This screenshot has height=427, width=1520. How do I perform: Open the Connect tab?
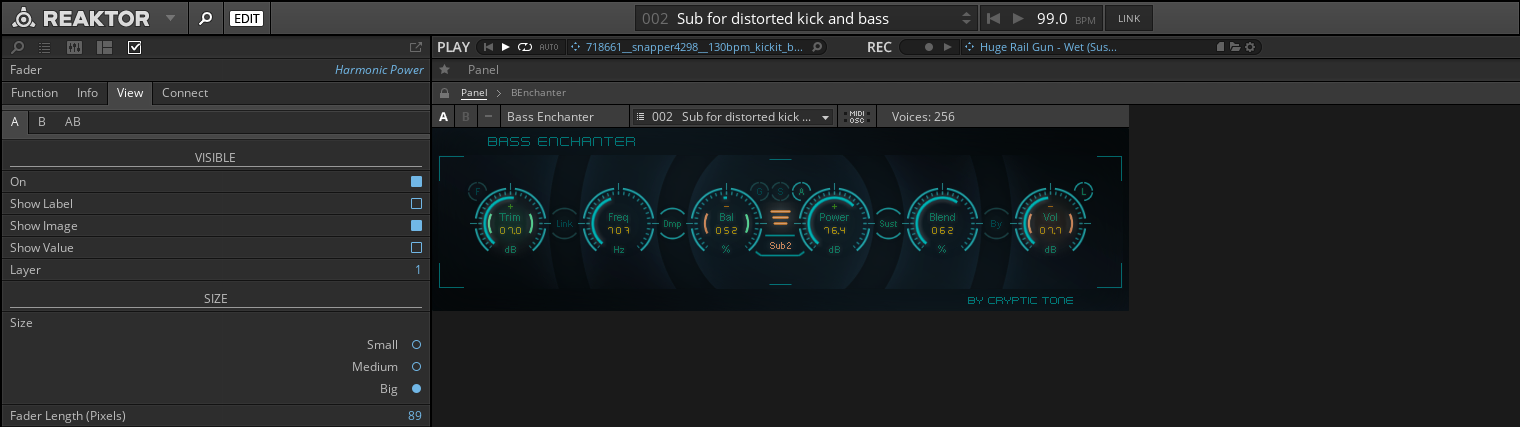(x=185, y=93)
